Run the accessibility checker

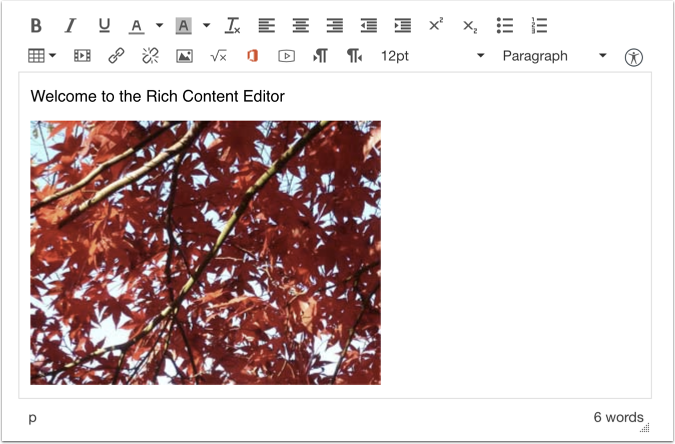(633, 57)
